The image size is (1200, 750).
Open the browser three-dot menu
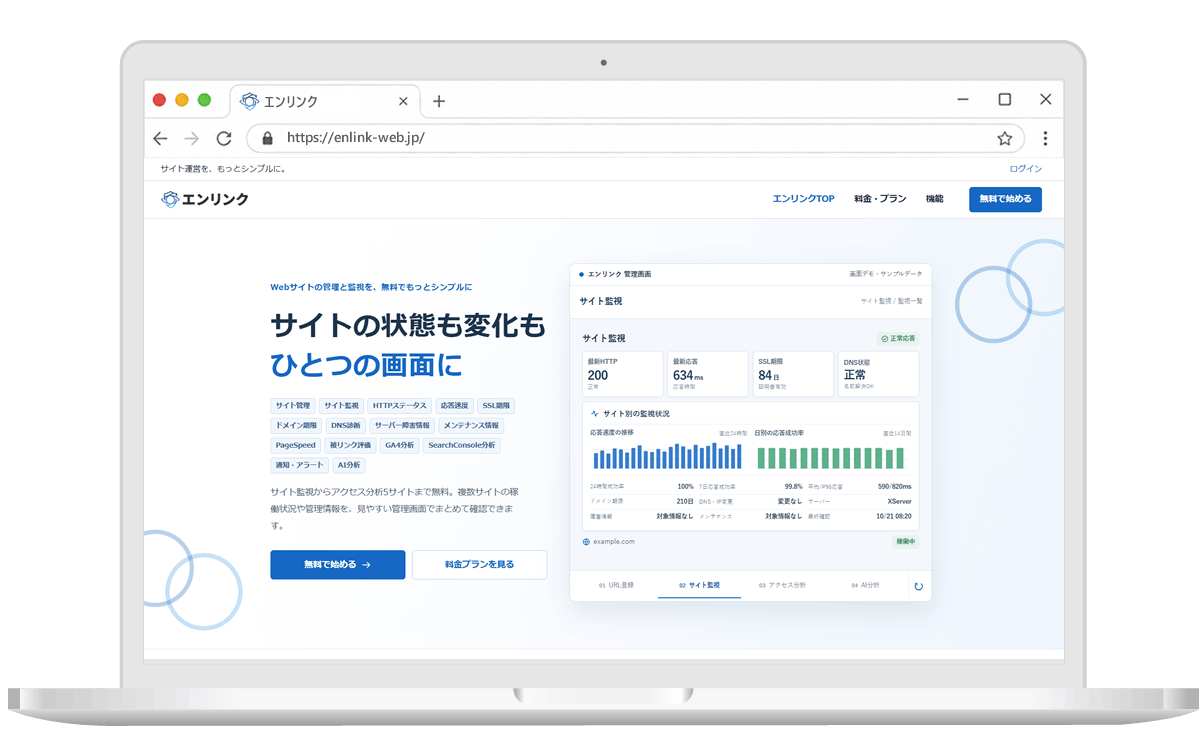click(1045, 138)
